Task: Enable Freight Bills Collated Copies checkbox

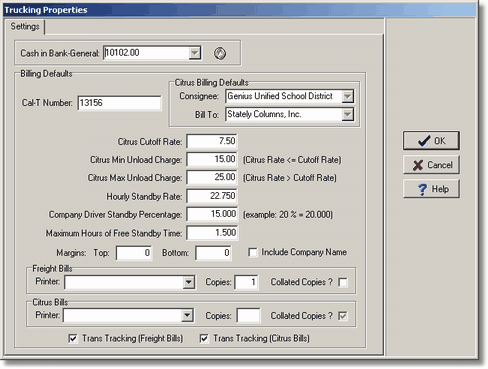Action: coord(343,282)
